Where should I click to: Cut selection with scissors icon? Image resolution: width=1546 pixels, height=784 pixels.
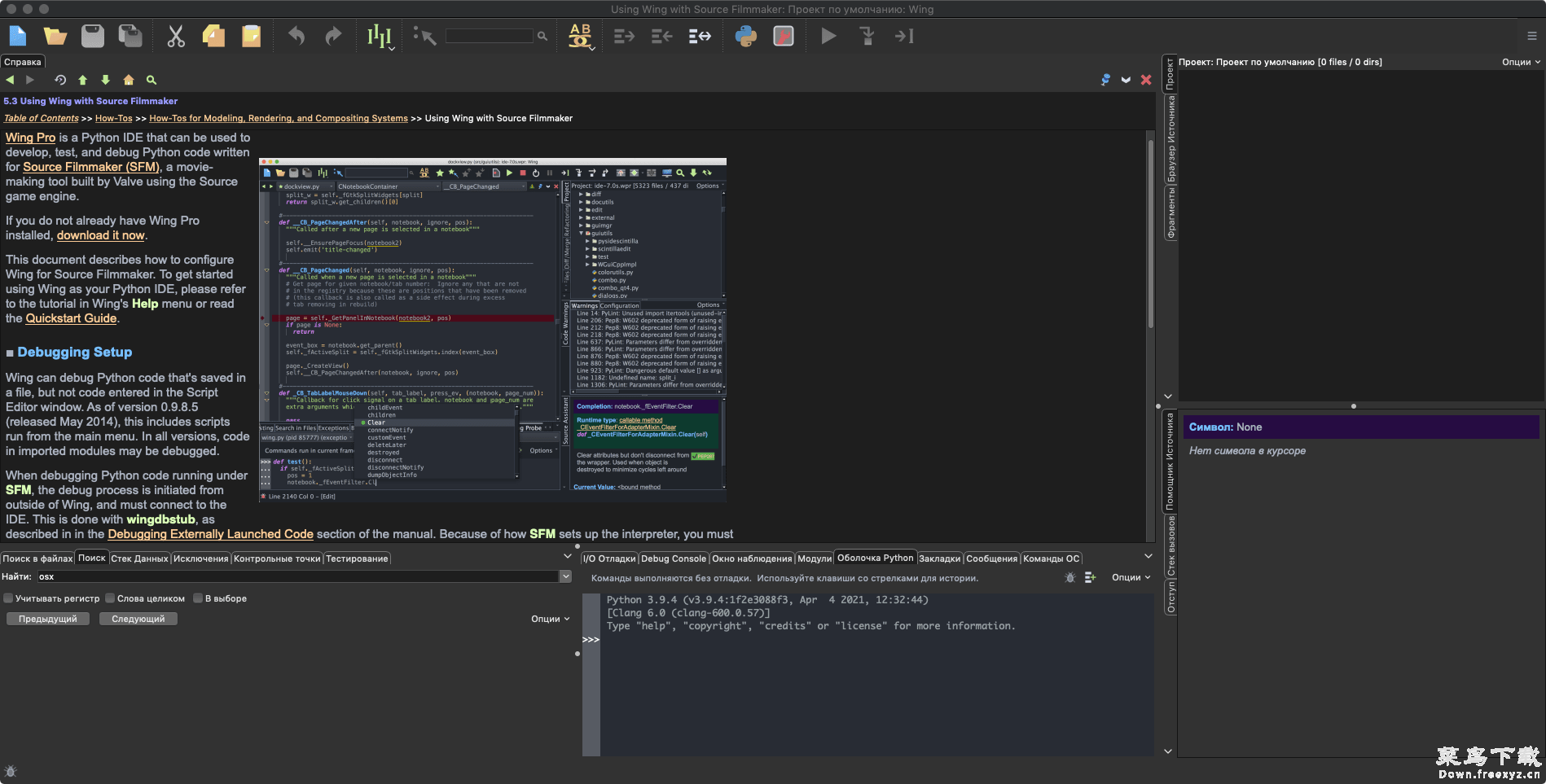[x=176, y=36]
